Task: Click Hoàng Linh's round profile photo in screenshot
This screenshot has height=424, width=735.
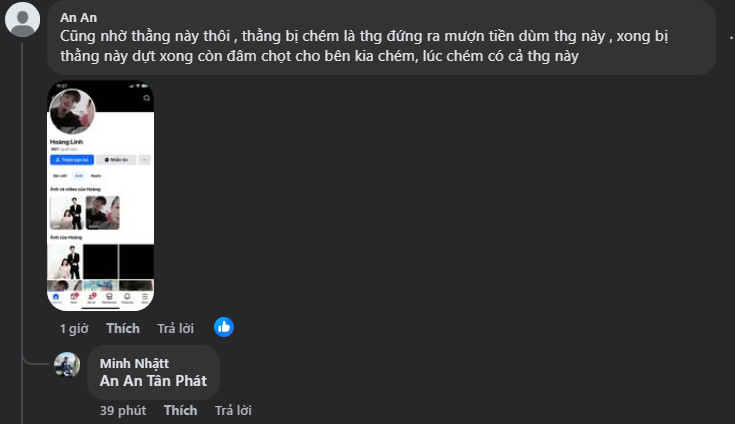Action: [72, 113]
